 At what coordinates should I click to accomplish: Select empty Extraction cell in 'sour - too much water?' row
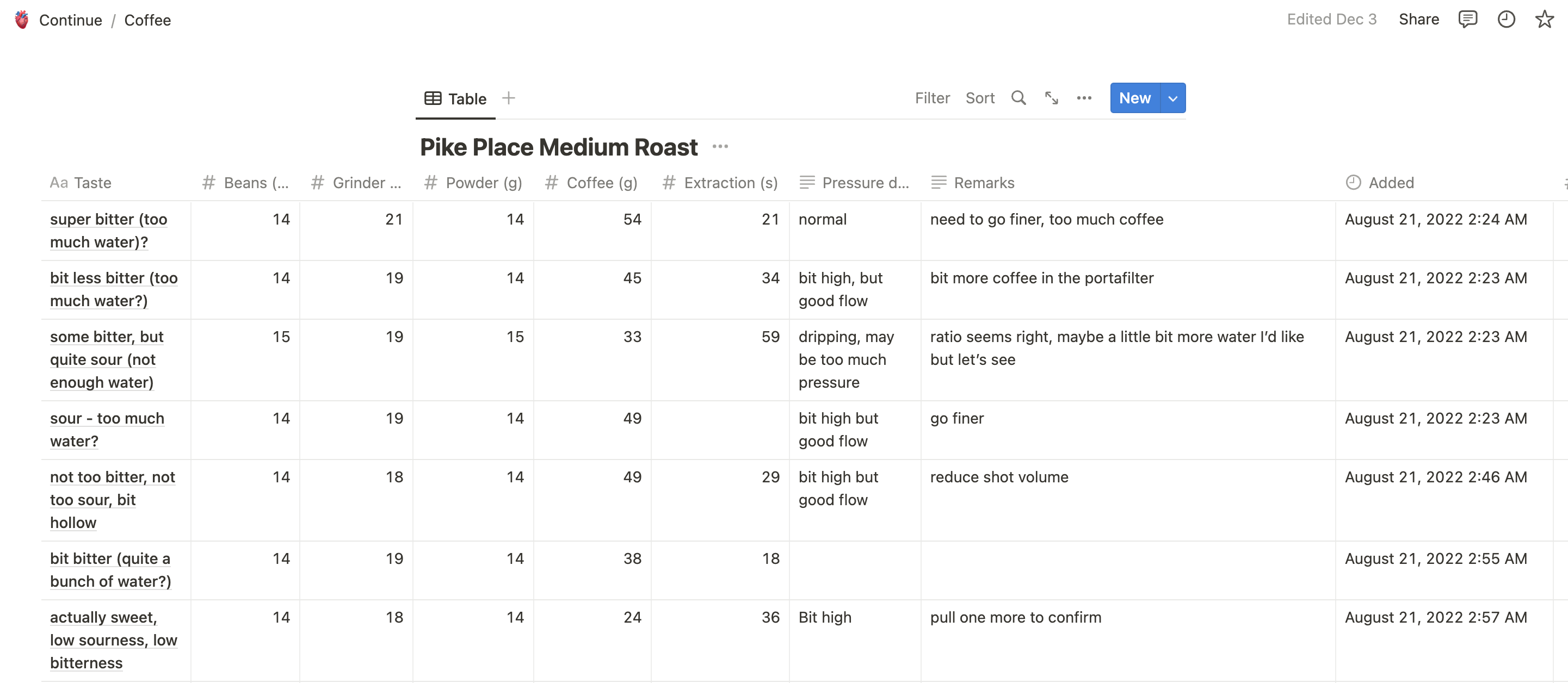coord(721,430)
